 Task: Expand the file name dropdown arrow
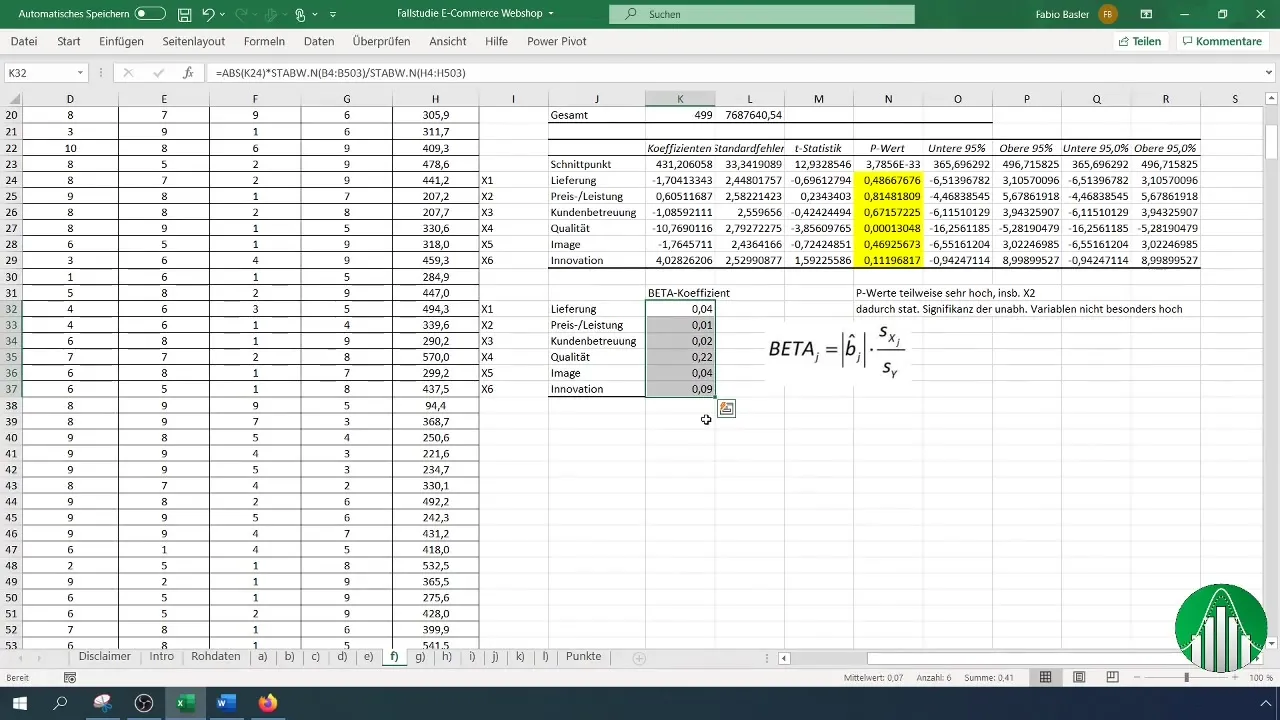coord(551,15)
